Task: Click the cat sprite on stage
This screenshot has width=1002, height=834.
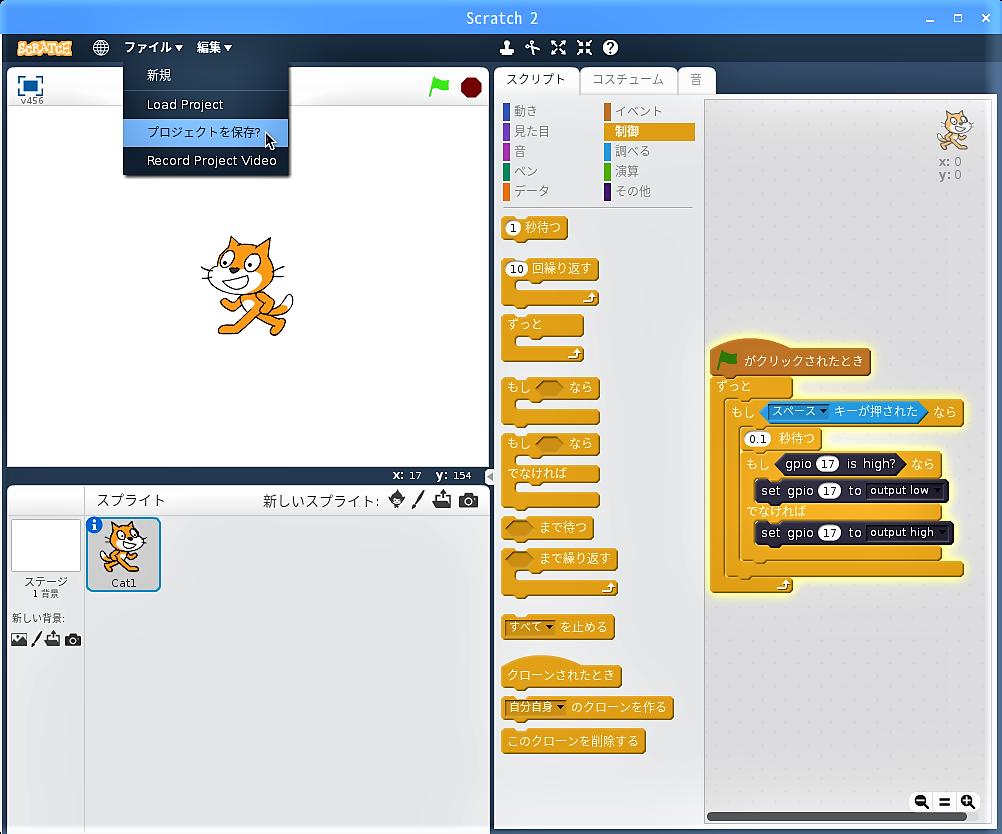Action: click(247, 286)
